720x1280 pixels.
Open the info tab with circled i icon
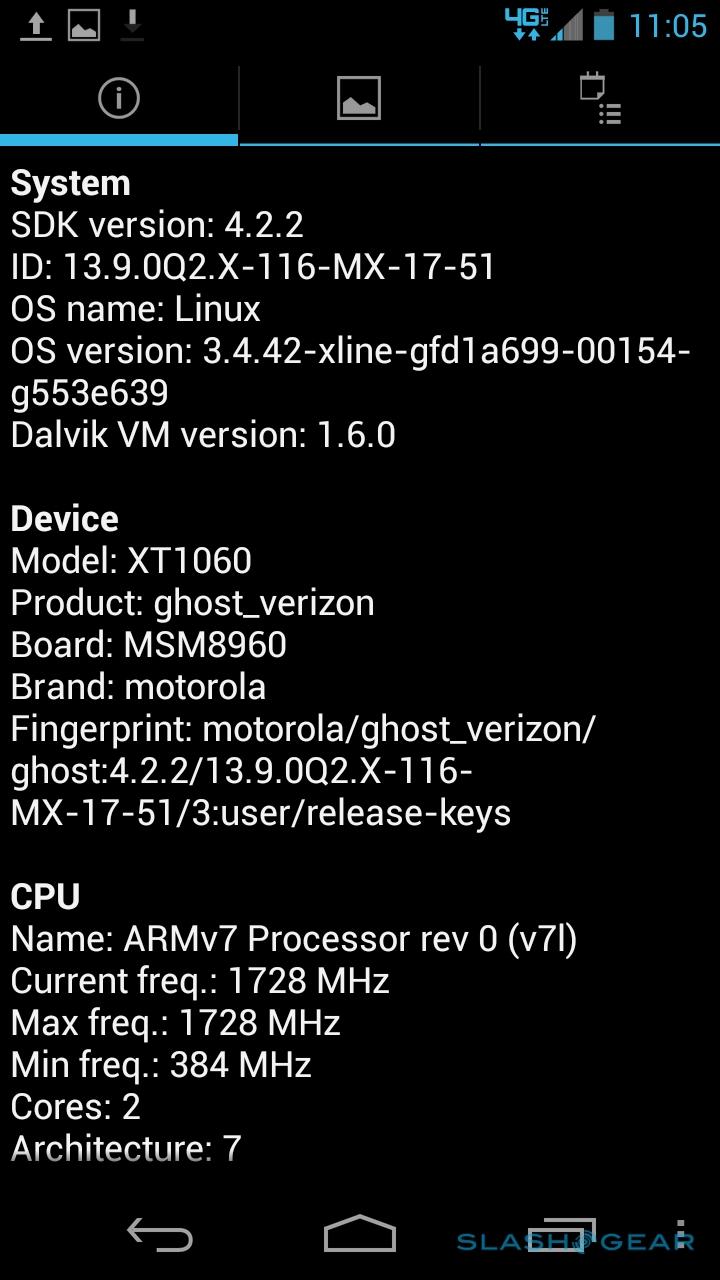(119, 98)
